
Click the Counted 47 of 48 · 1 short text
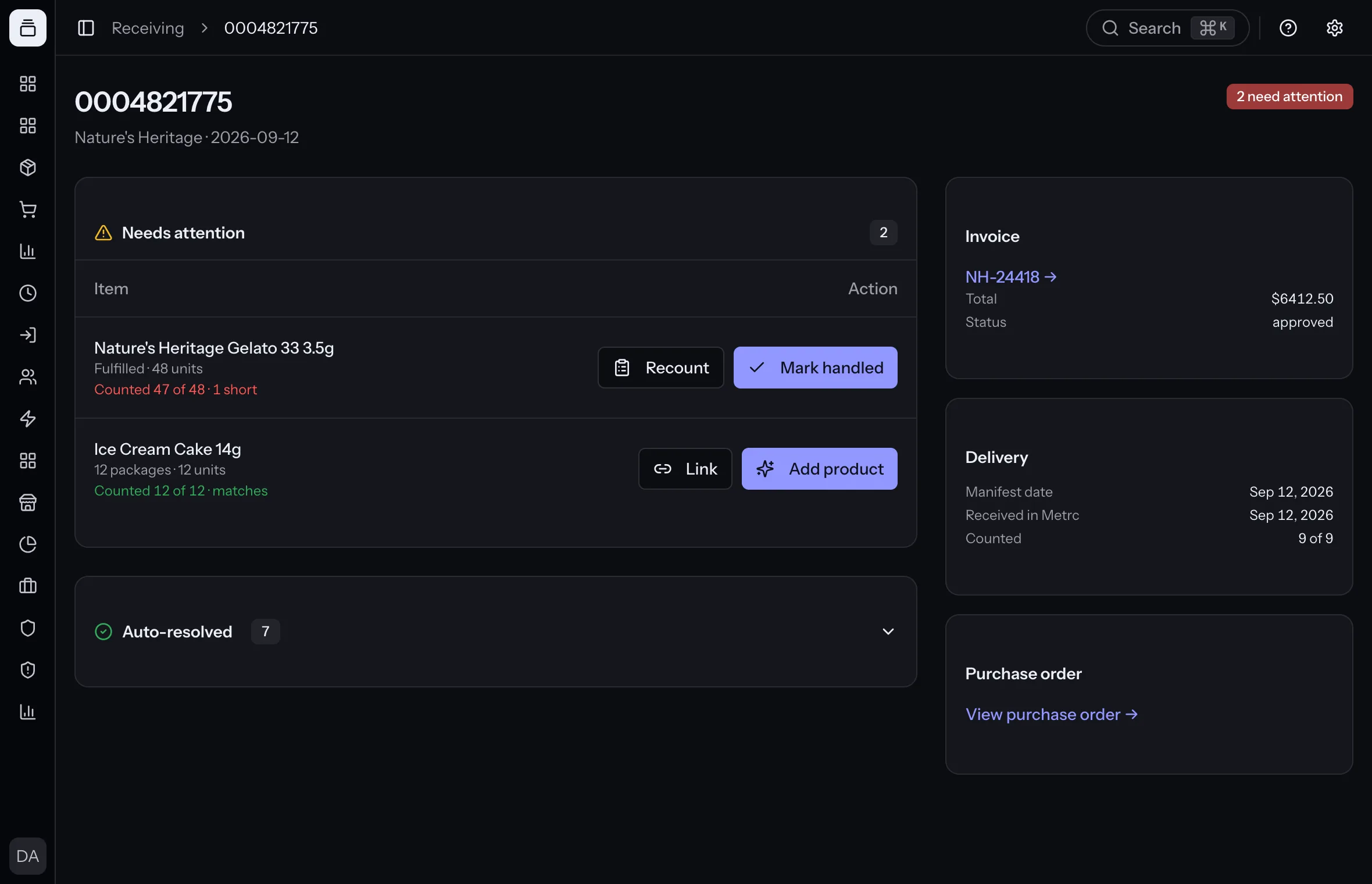coord(176,390)
